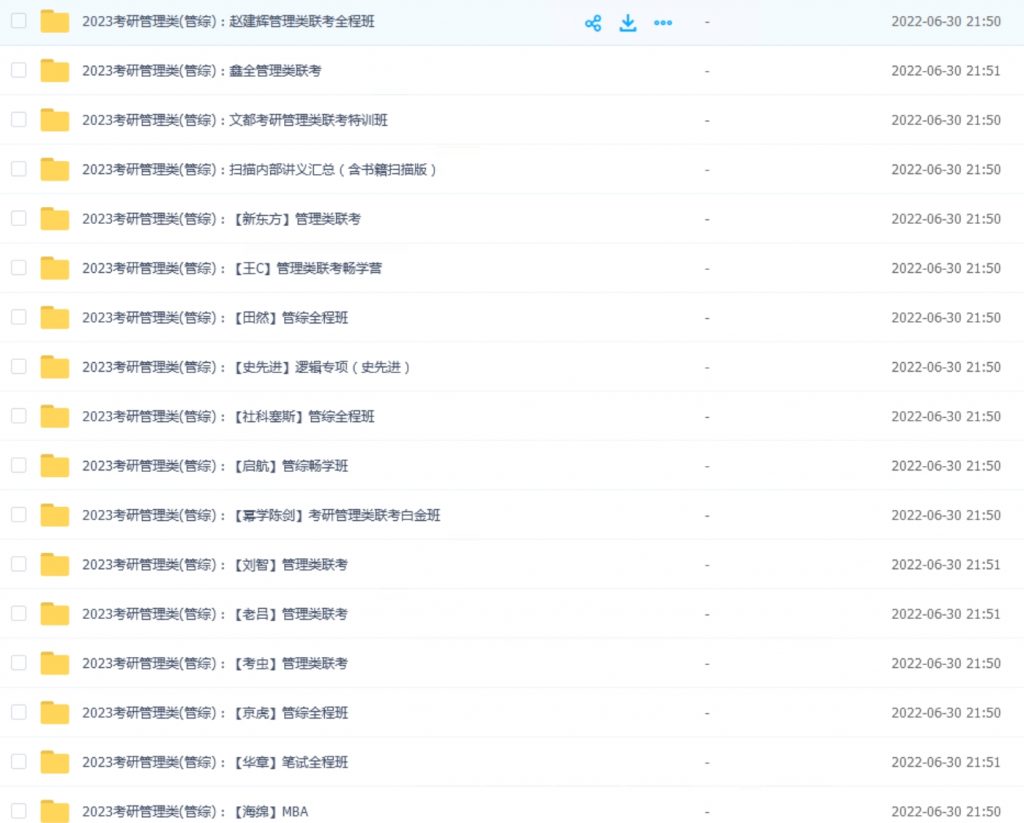Open folder name 【京虎】管综全程班
Screen dimensions: 1024x823
215,713
